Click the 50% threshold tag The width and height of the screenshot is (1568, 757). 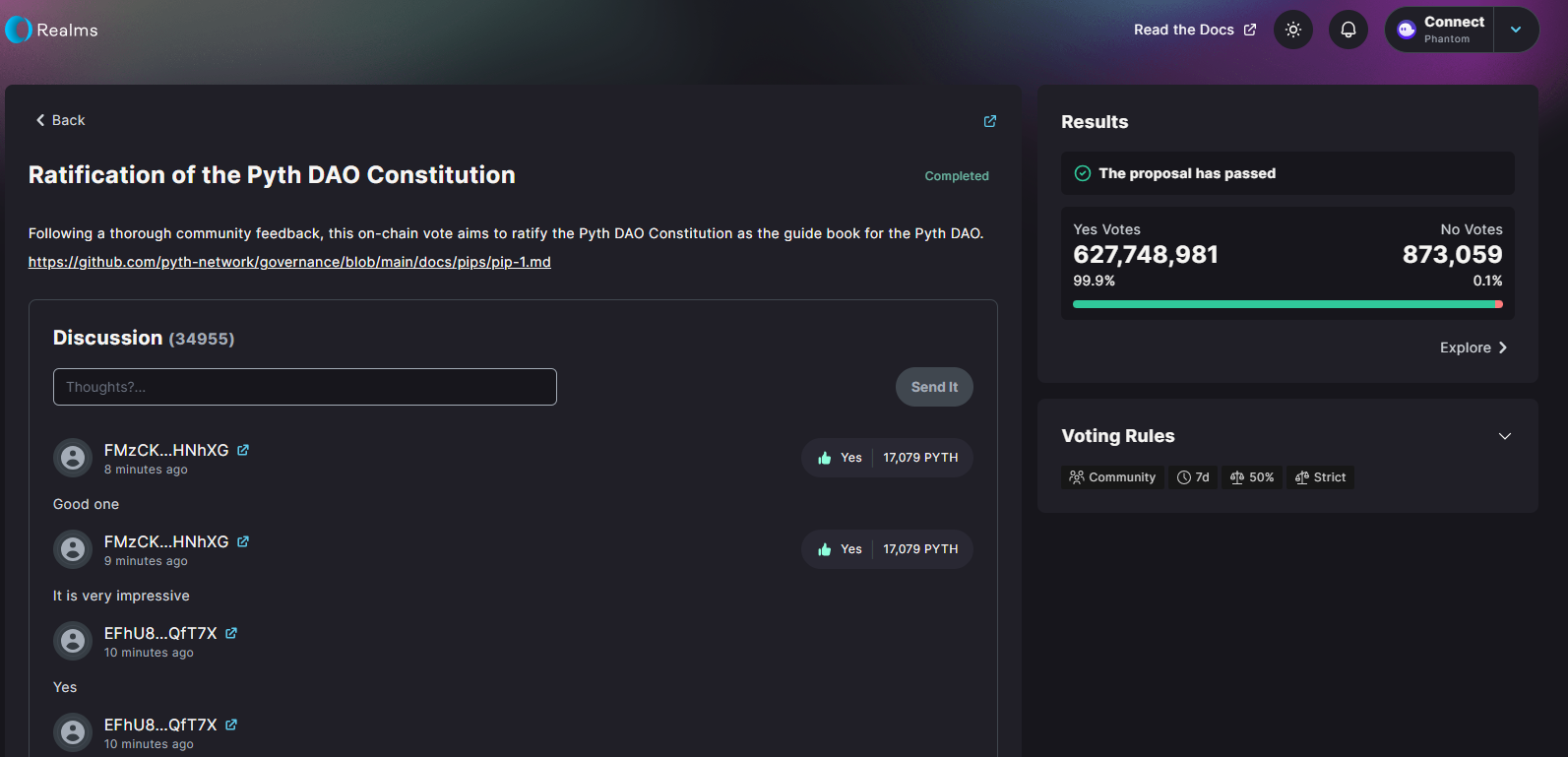tap(1252, 477)
